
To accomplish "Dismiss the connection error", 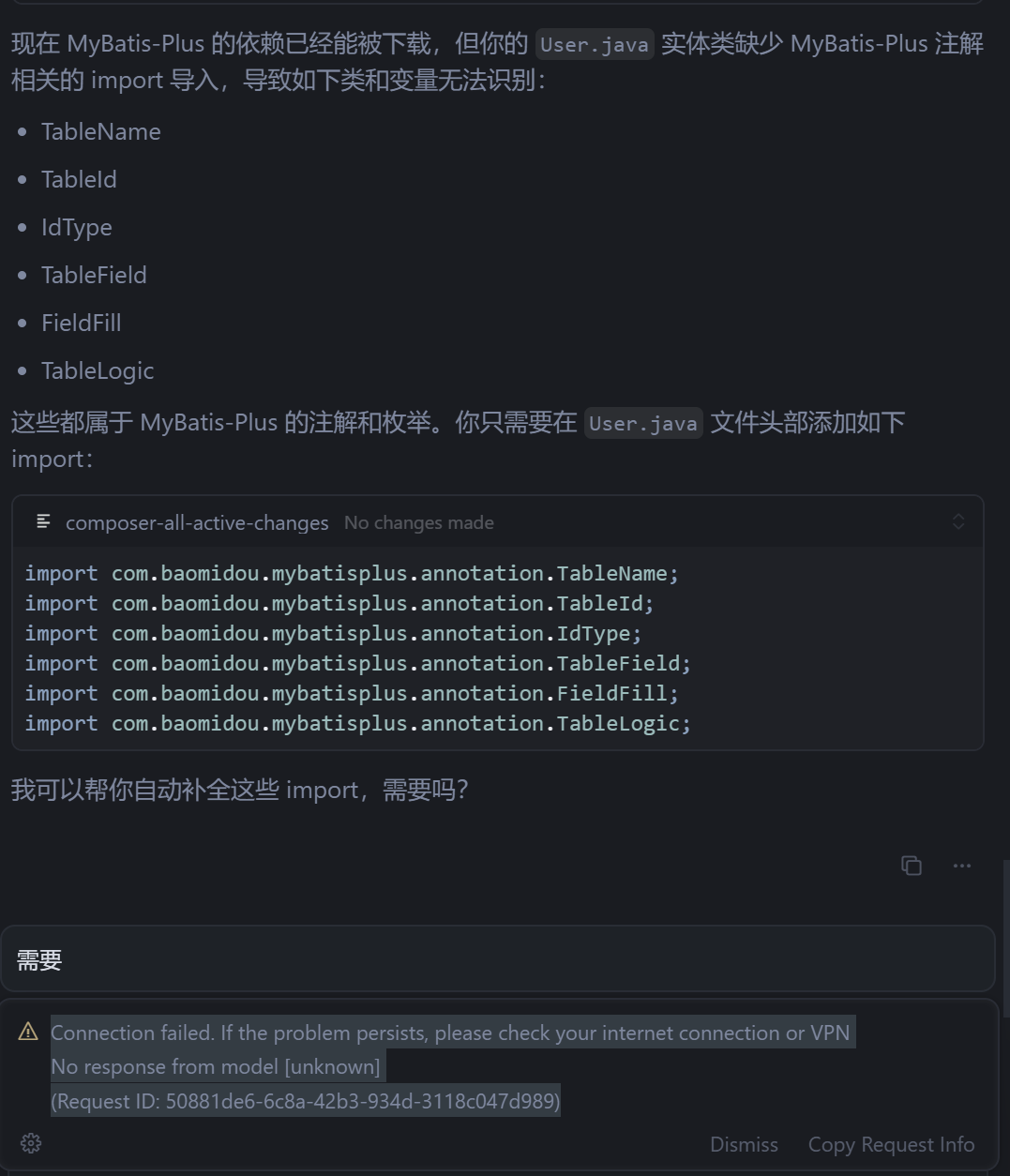I will click(x=744, y=1144).
